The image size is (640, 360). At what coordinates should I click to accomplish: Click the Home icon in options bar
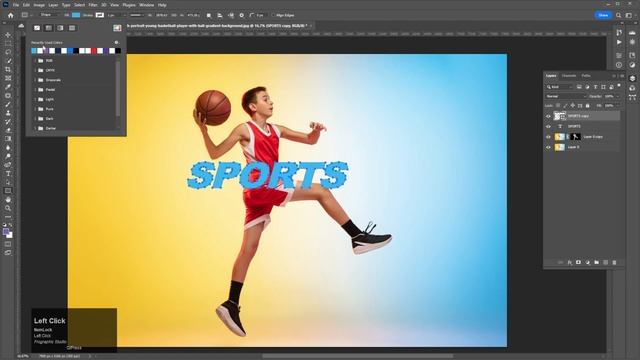pyautogui.click(x=11, y=15)
